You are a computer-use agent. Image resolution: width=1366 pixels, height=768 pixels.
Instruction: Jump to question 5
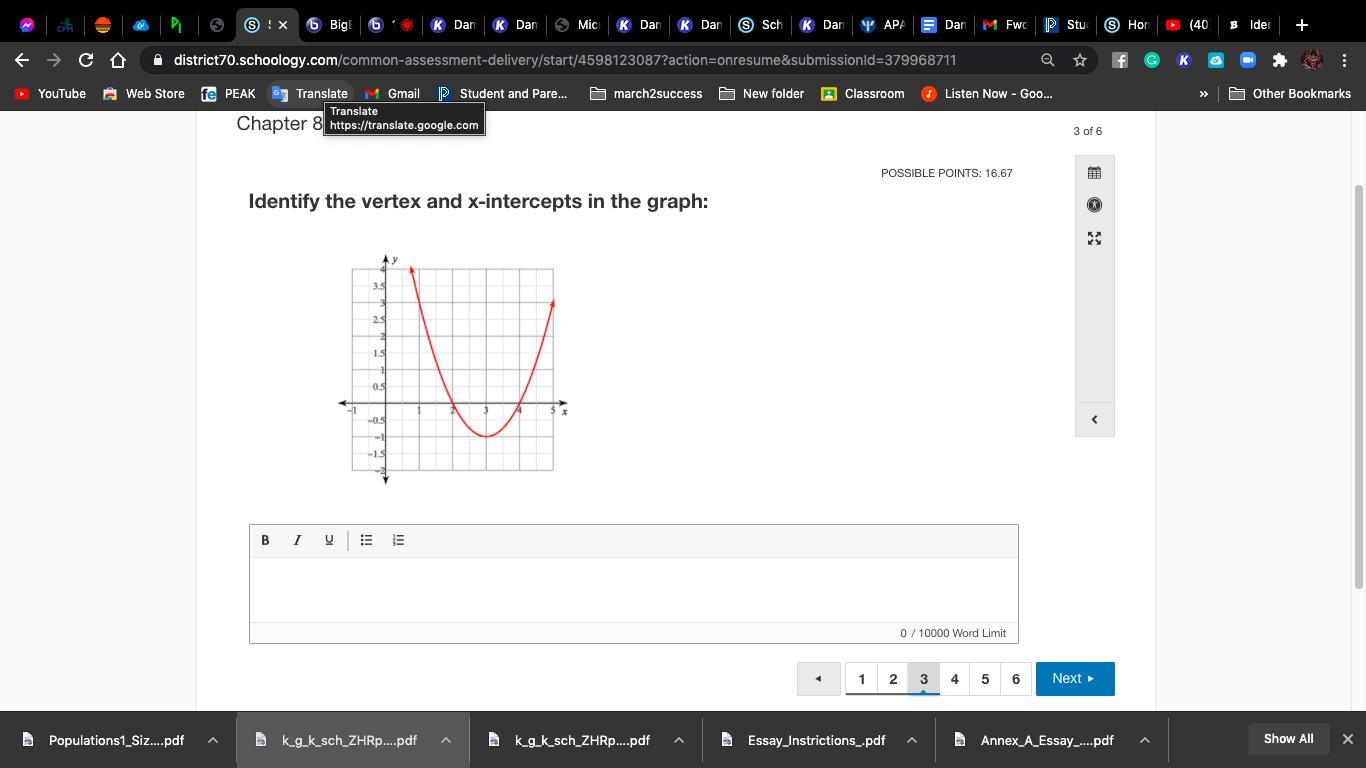point(985,679)
